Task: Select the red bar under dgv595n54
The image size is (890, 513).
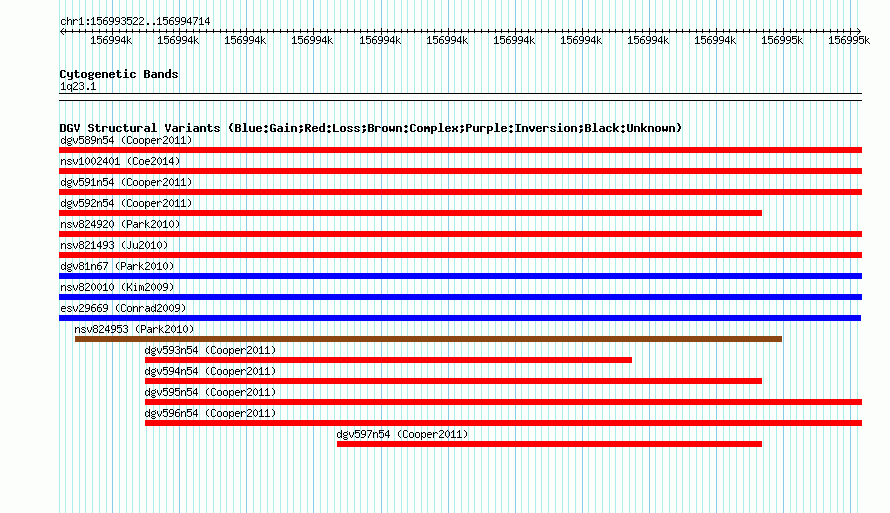Action: [x=503, y=402]
